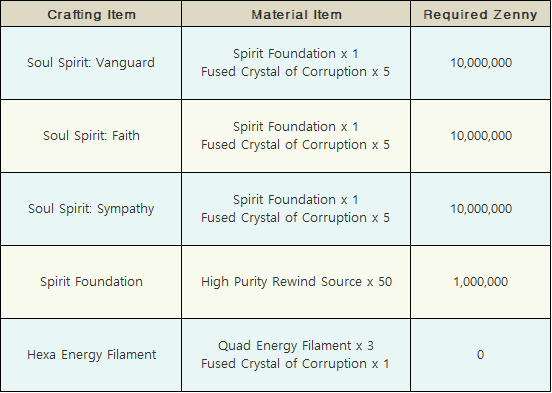
Task: Click the Quad Energy Filament x 3 text
Action: click(296, 346)
